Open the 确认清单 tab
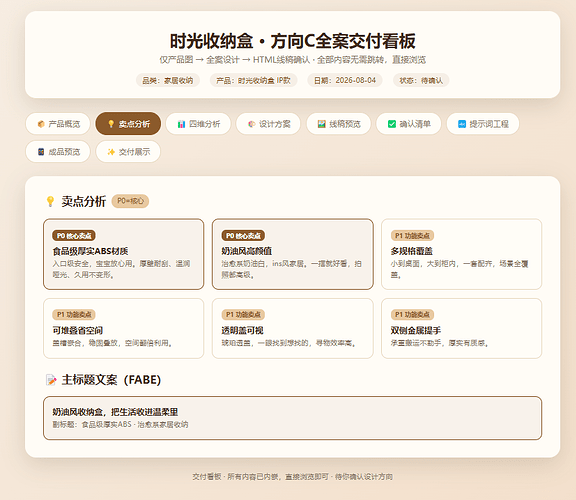The image size is (576, 500). pos(409,124)
